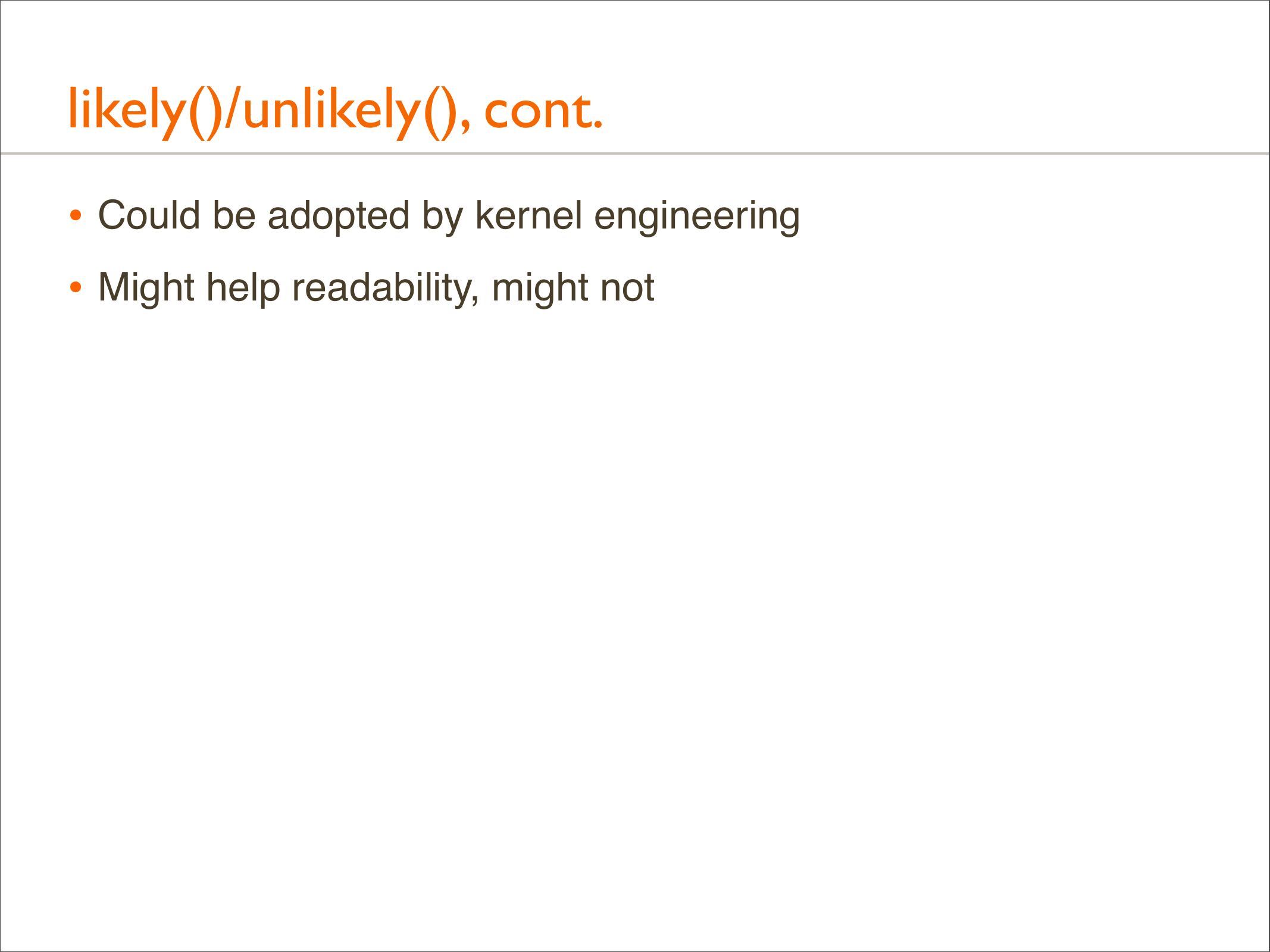Click the orange bullet before 'Might help'
The height and width of the screenshot is (952, 1270).
pos(75,288)
